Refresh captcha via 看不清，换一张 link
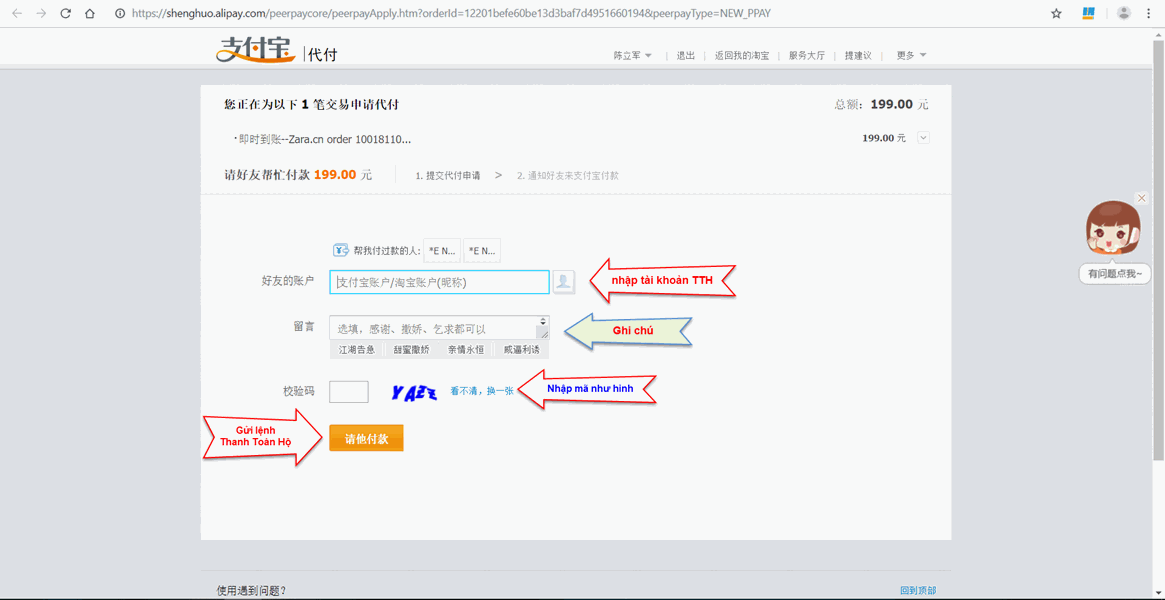1165x600 pixels. [481, 391]
